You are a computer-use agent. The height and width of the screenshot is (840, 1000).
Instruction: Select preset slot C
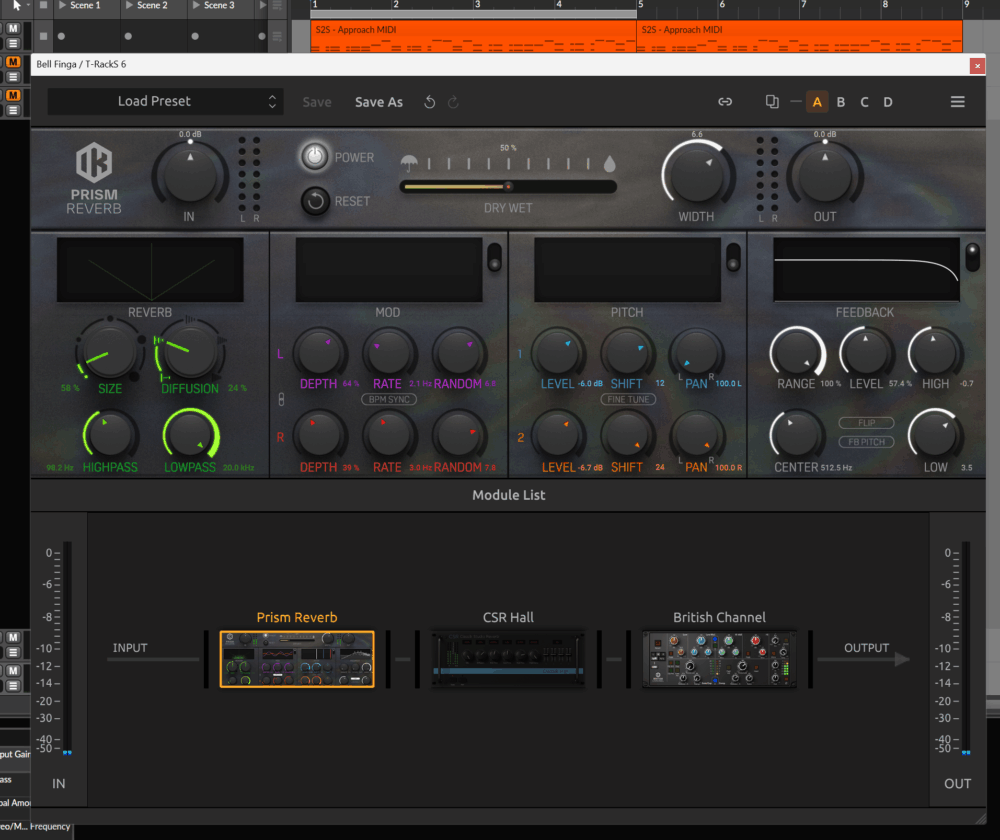point(864,102)
